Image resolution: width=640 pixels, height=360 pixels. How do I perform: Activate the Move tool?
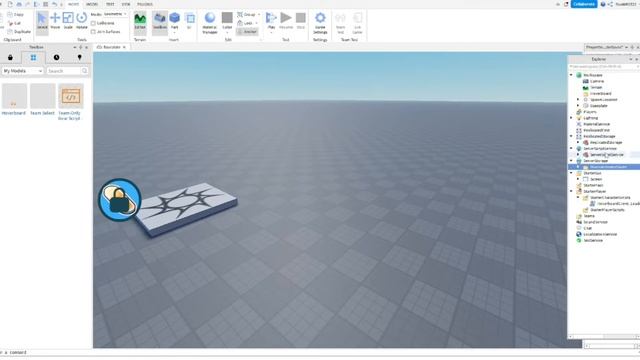[55, 20]
